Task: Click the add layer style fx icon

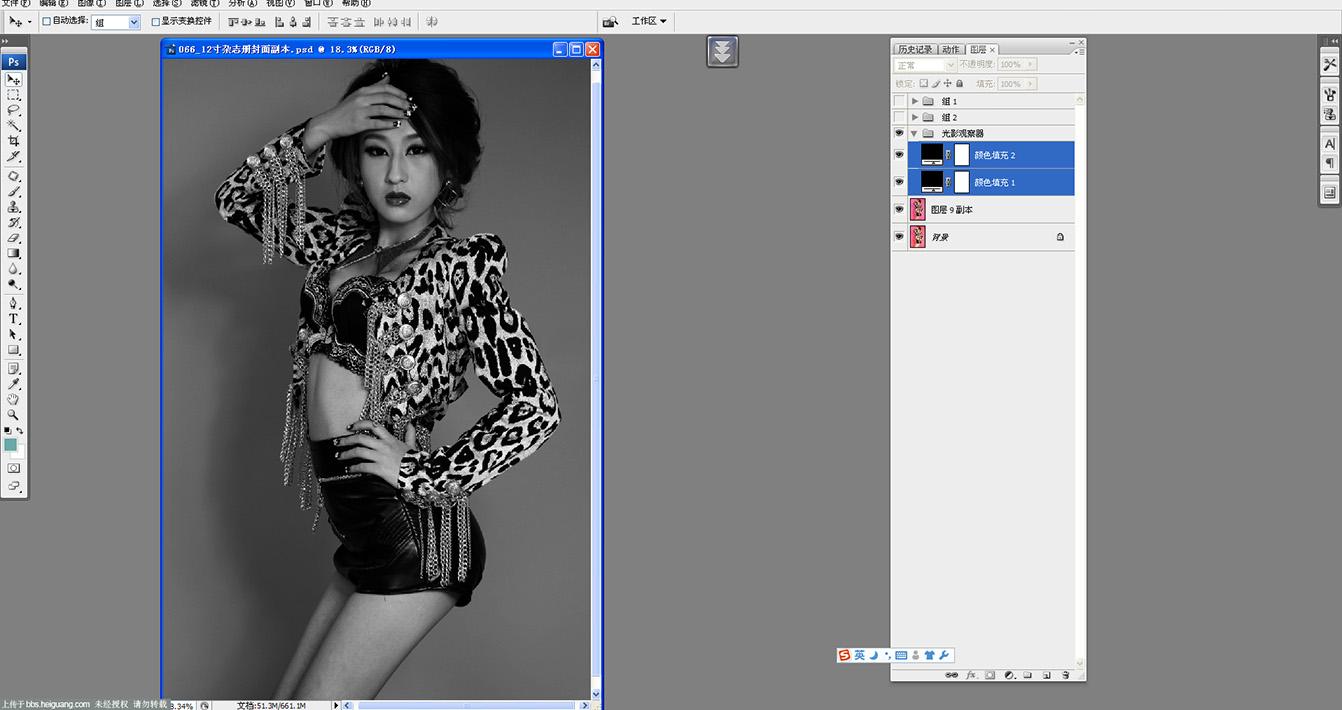Action: [971, 675]
